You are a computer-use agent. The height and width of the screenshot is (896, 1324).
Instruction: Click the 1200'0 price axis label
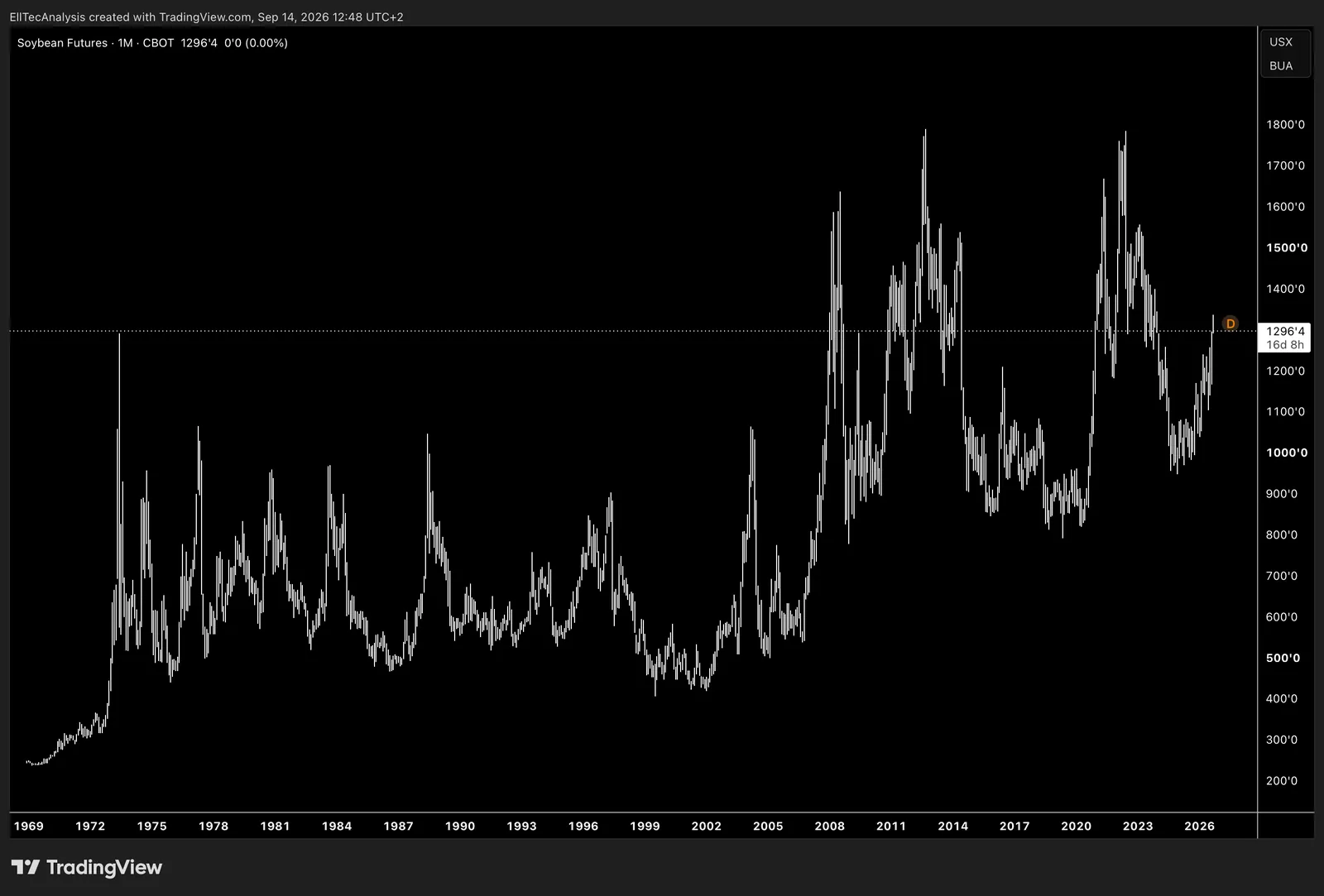click(x=1285, y=371)
